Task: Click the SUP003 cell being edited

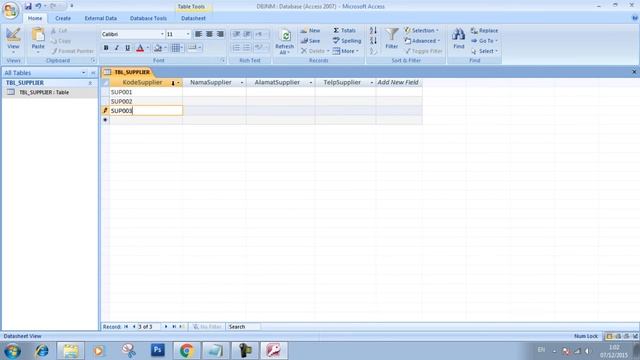Action: click(x=146, y=111)
